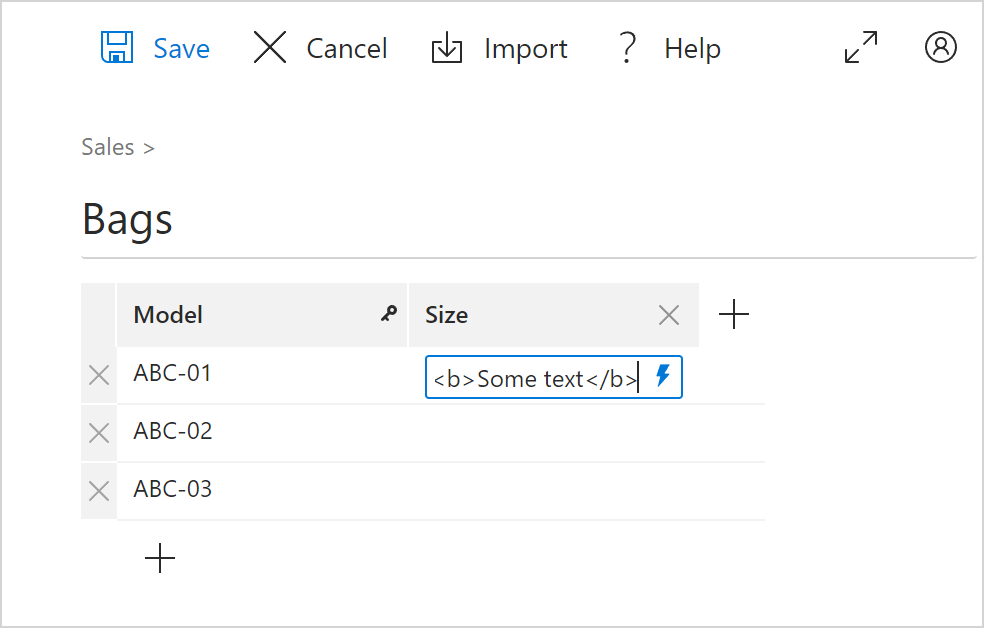Go to Sales breadcrumb link

[x=108, y=147]
